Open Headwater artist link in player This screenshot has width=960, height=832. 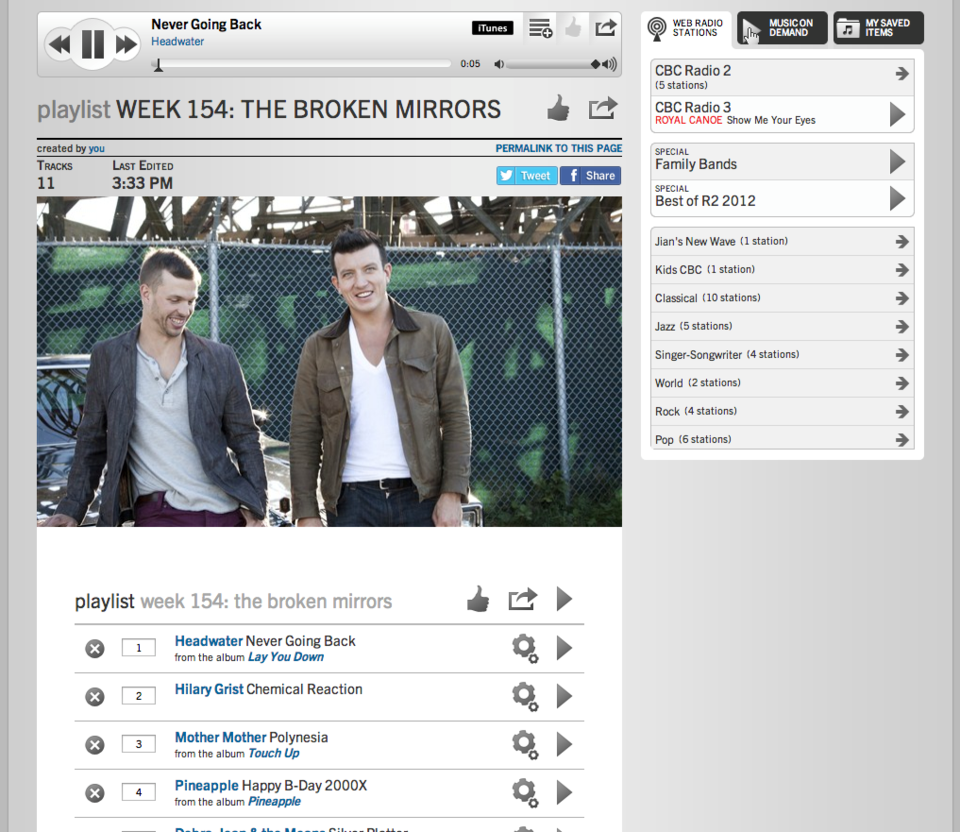point(178,42)
